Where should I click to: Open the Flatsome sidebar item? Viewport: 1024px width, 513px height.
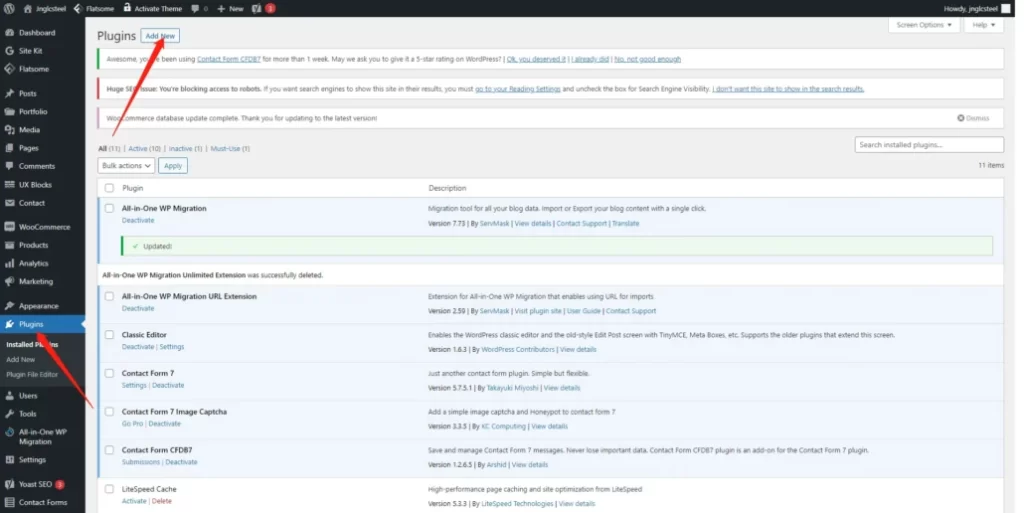(34, 69)
